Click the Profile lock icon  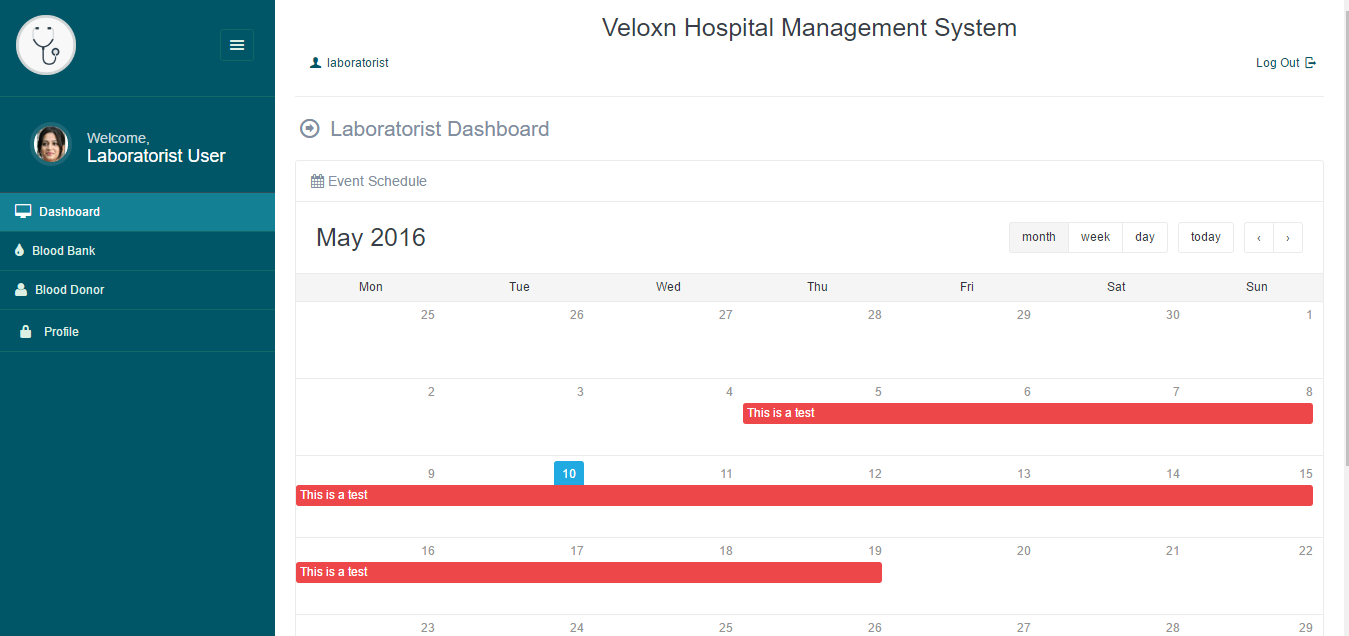[26, 332]
